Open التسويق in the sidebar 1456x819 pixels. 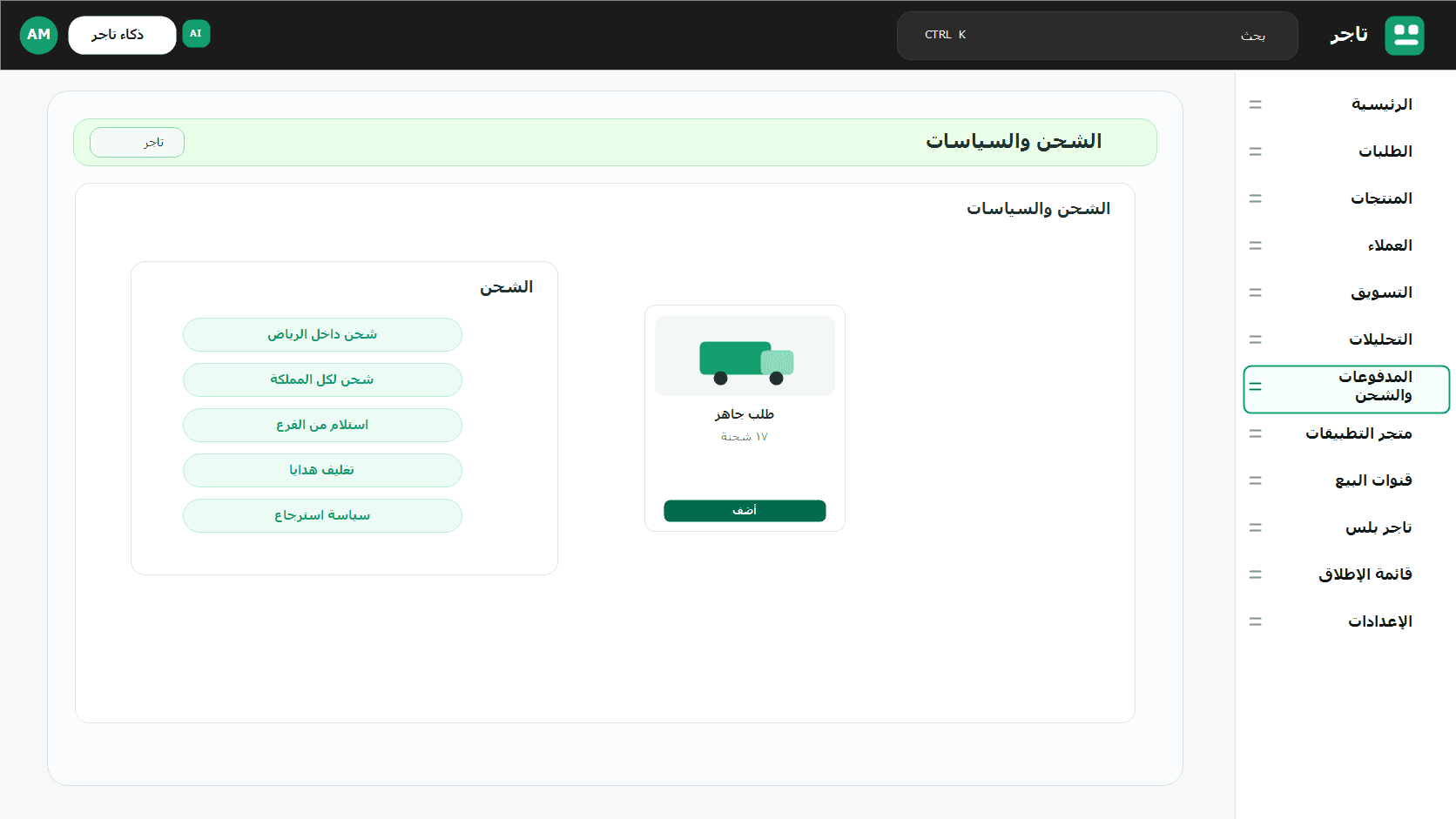pos(1346,292)
